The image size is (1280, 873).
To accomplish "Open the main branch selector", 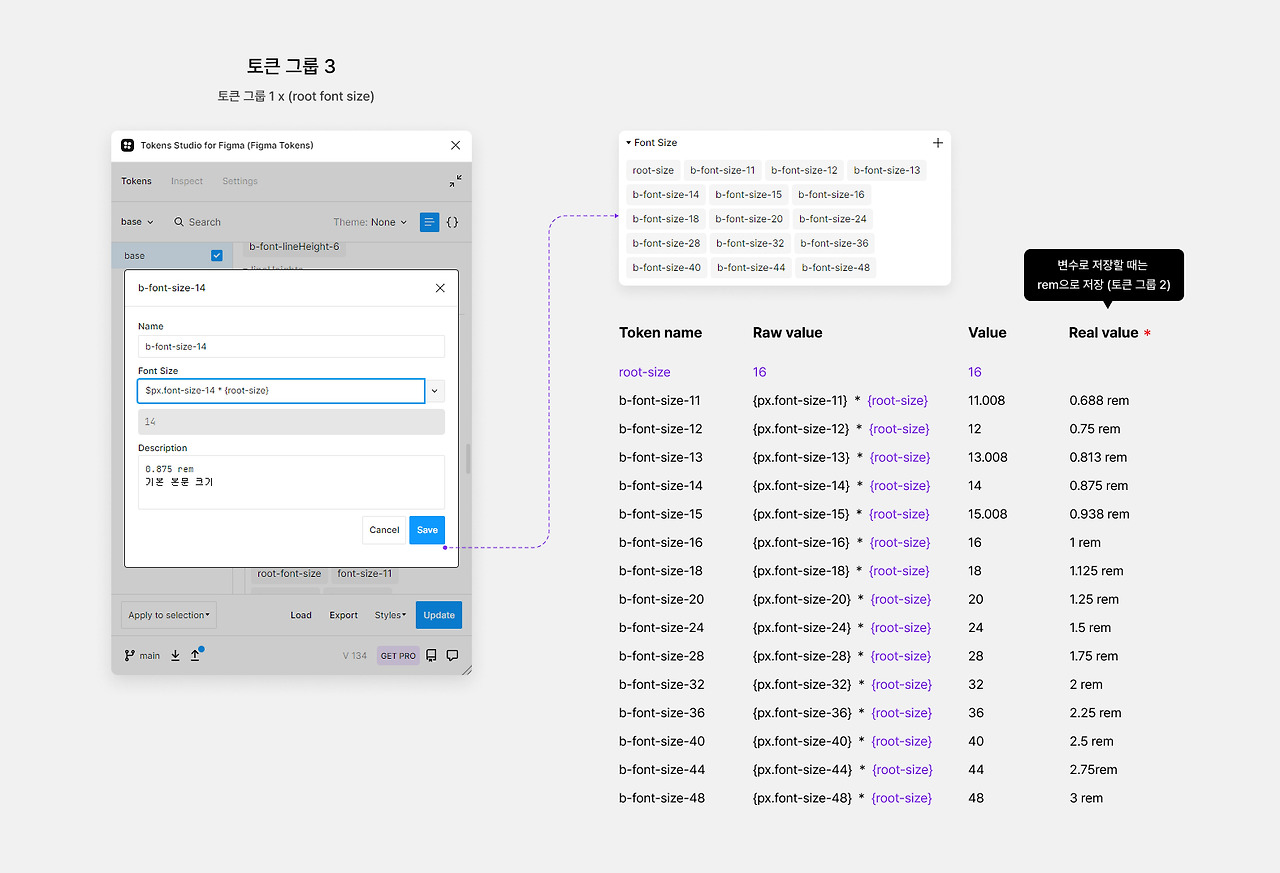I will coord(142,656).
